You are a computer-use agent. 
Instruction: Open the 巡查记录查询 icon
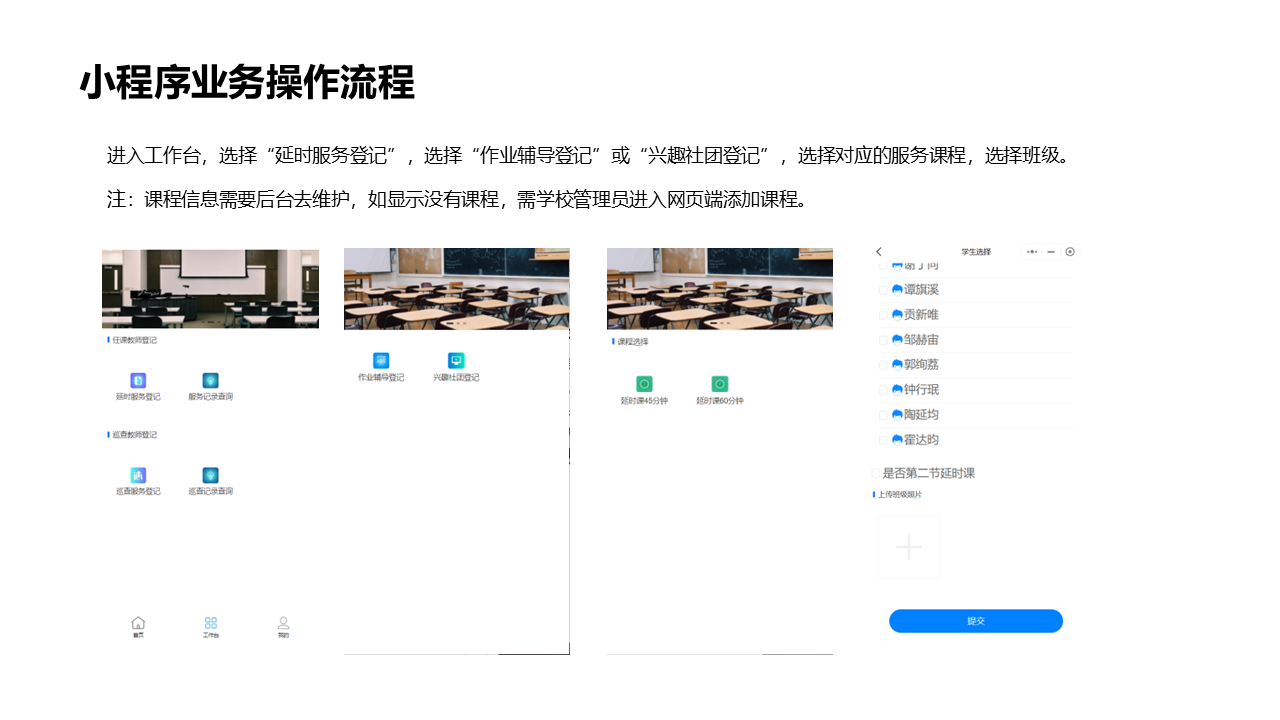(x=210, y=475)
